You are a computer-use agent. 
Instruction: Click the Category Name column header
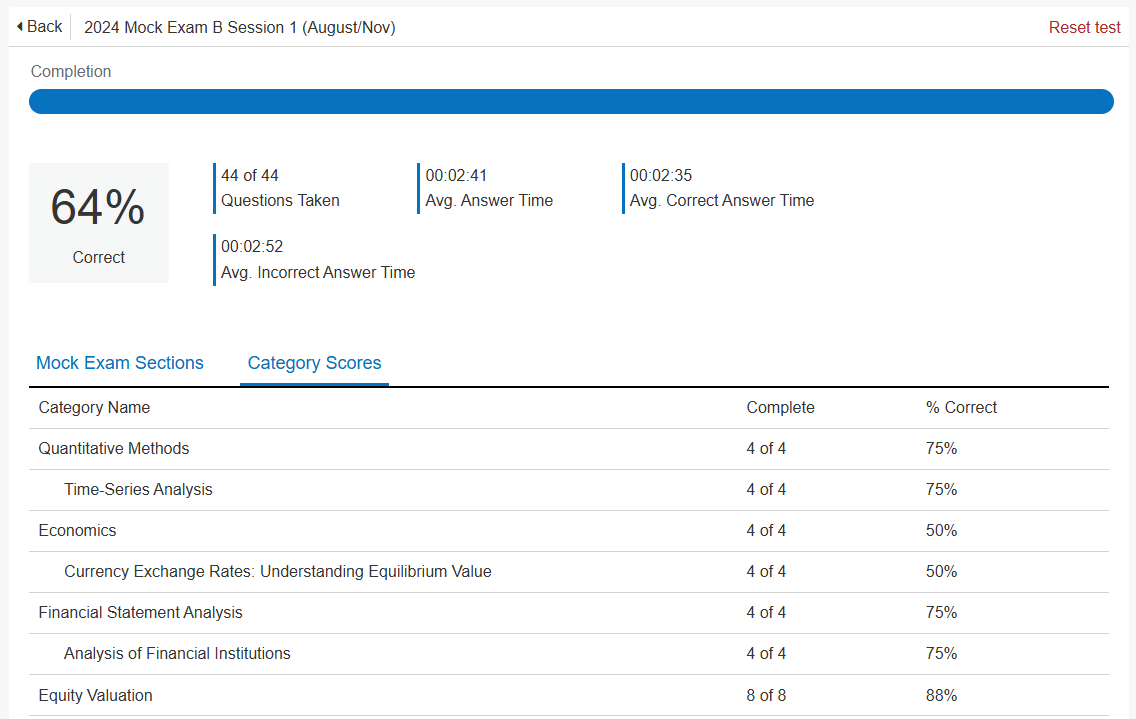94,407
